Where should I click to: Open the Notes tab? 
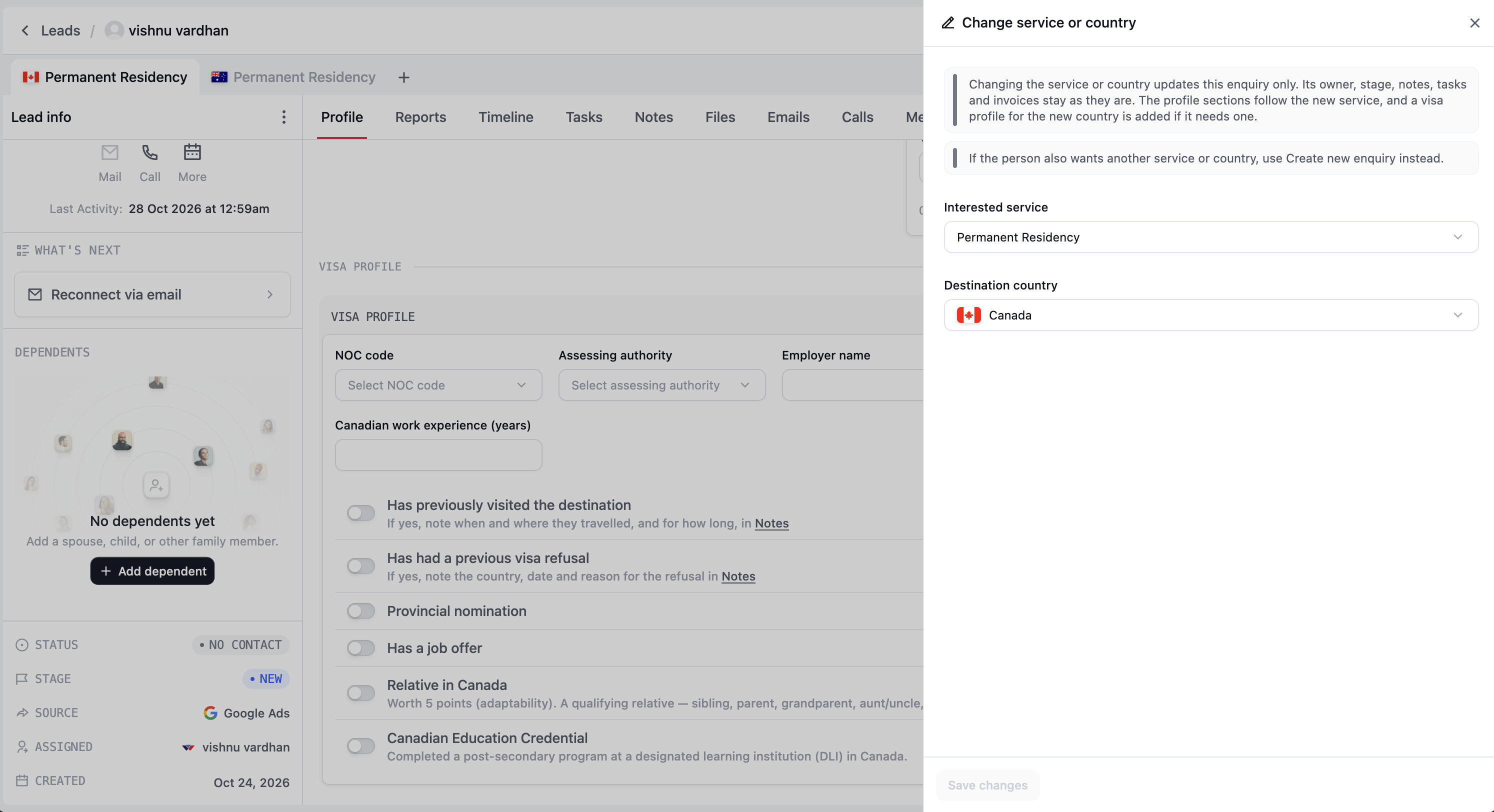pyautogui.click(x=653, y=117)
